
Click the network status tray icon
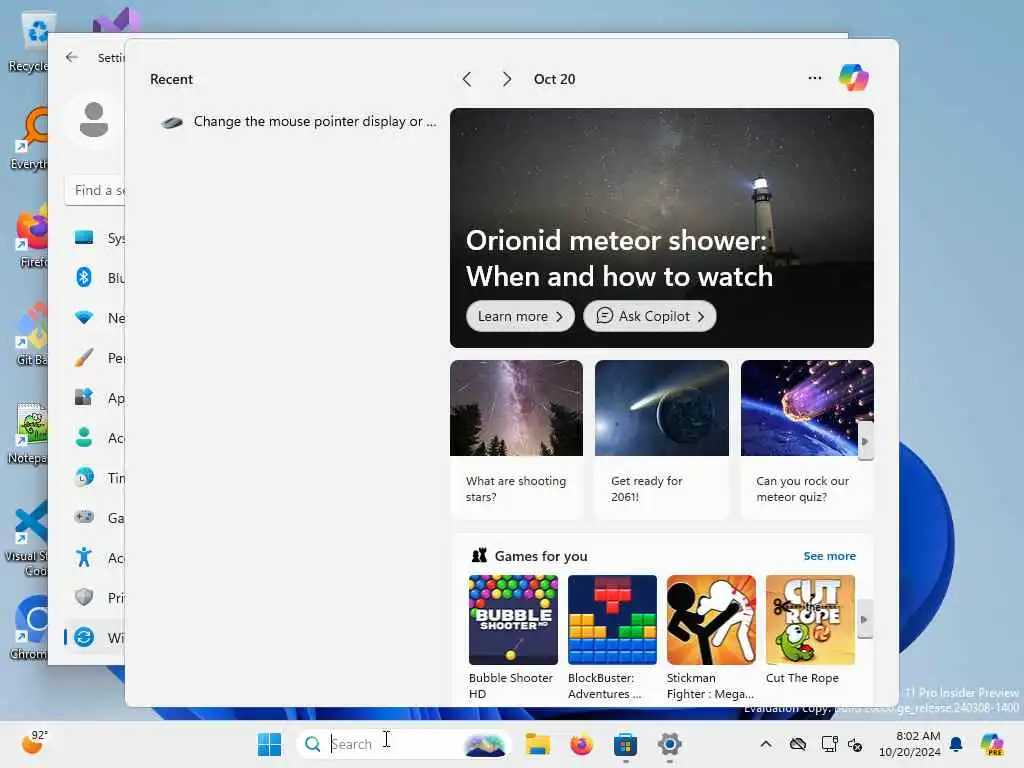[829, 744]
